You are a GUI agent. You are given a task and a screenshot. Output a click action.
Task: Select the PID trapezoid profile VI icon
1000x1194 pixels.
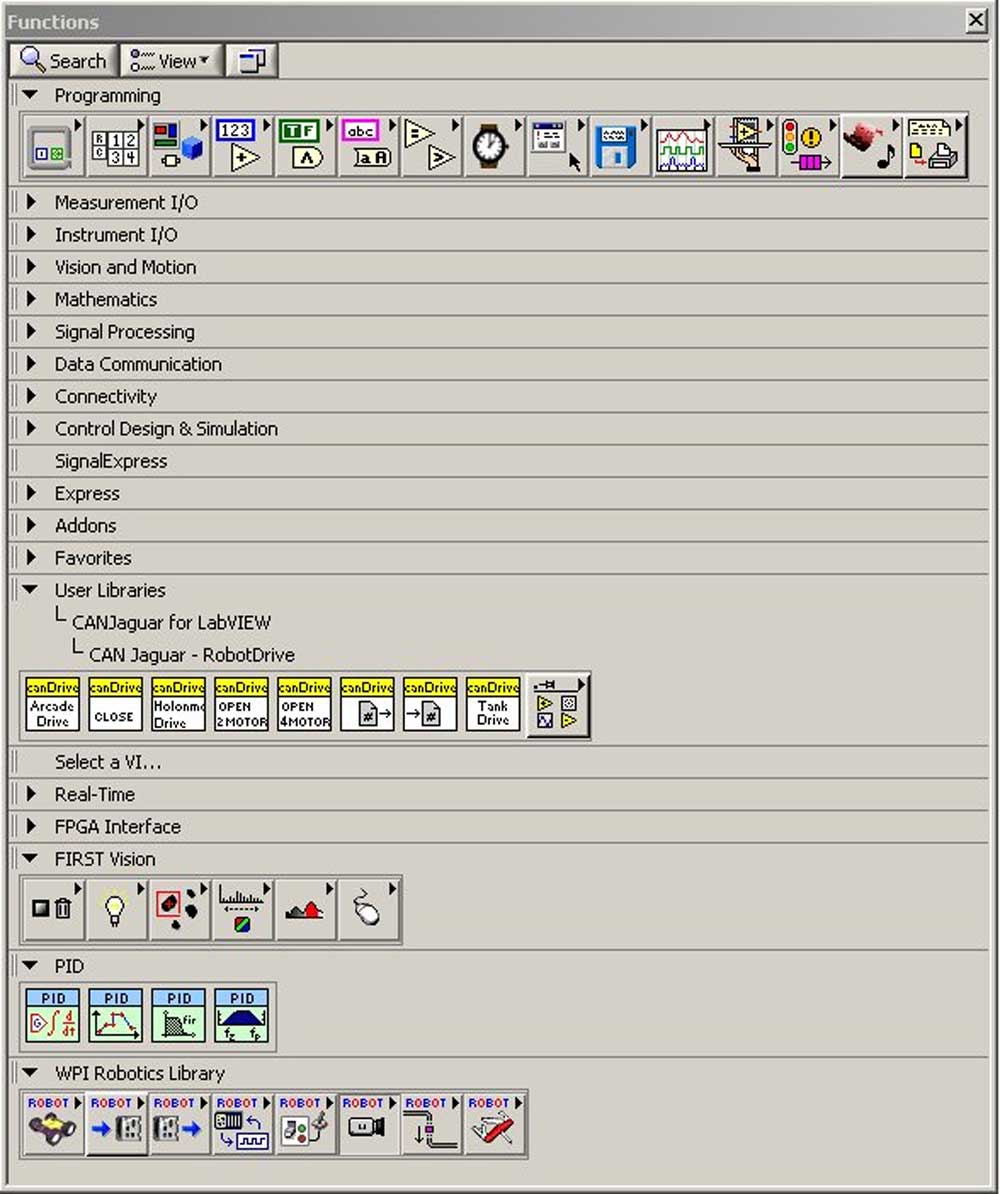click(x=241, y=1016)
